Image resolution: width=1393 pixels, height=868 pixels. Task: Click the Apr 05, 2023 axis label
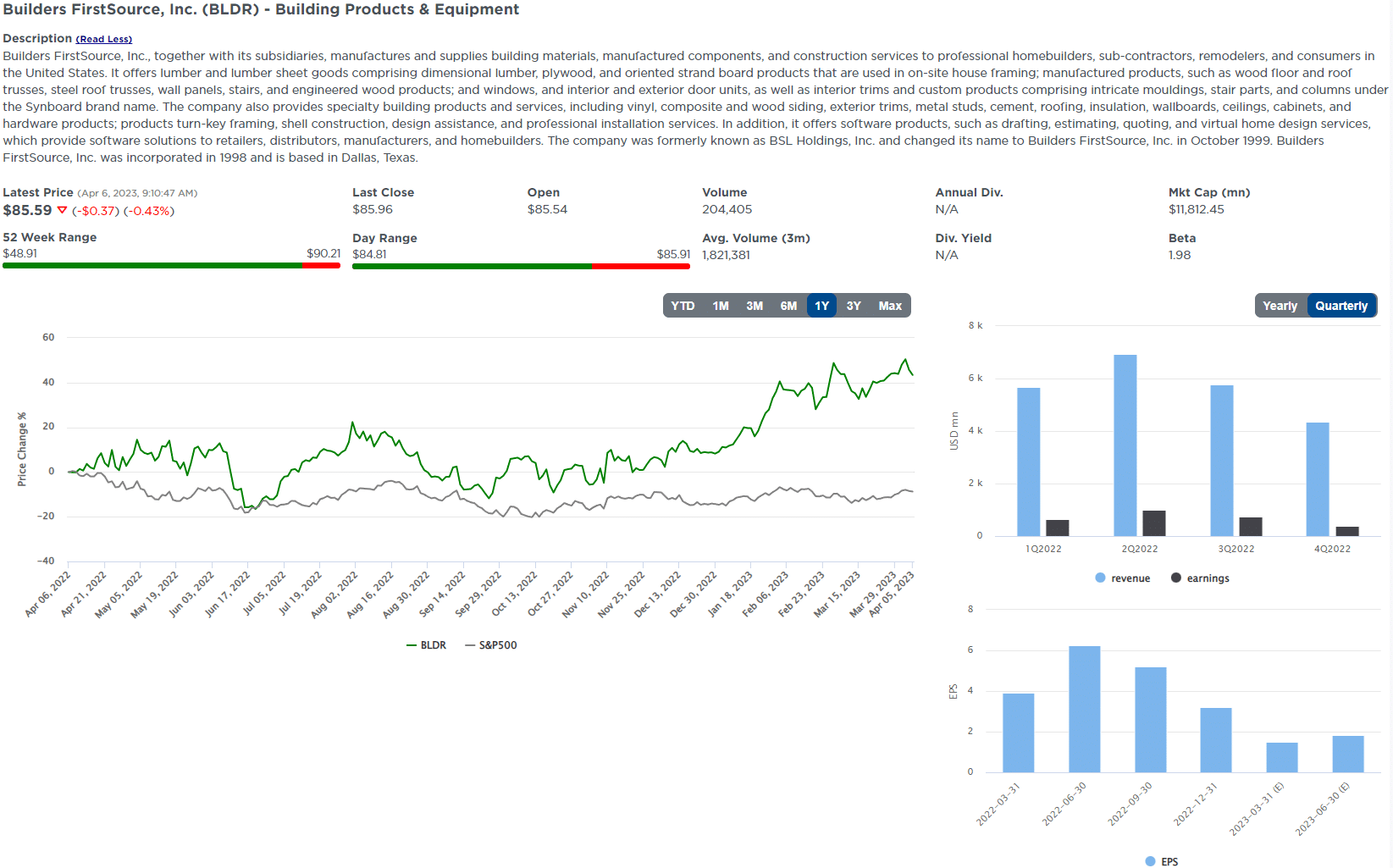click(x=893, y=594)
